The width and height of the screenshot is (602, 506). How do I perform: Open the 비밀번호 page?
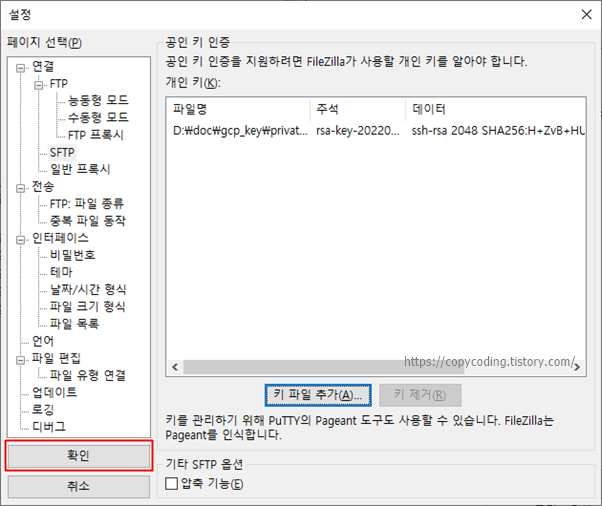[73, 255]
